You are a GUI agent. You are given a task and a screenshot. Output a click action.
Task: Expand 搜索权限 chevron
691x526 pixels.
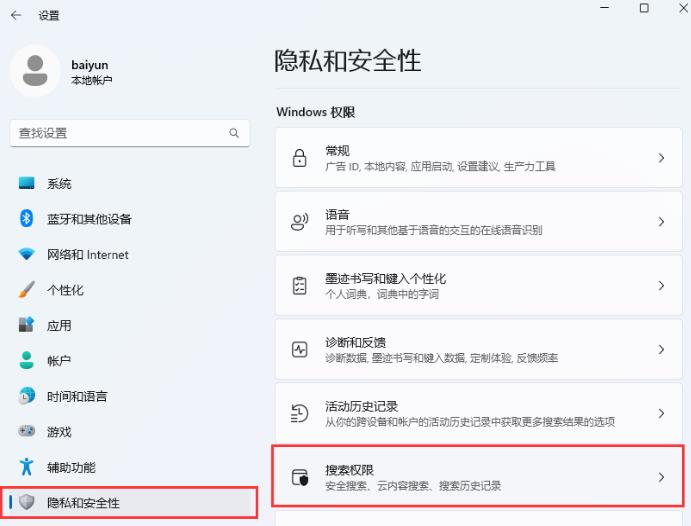(661, 477)
